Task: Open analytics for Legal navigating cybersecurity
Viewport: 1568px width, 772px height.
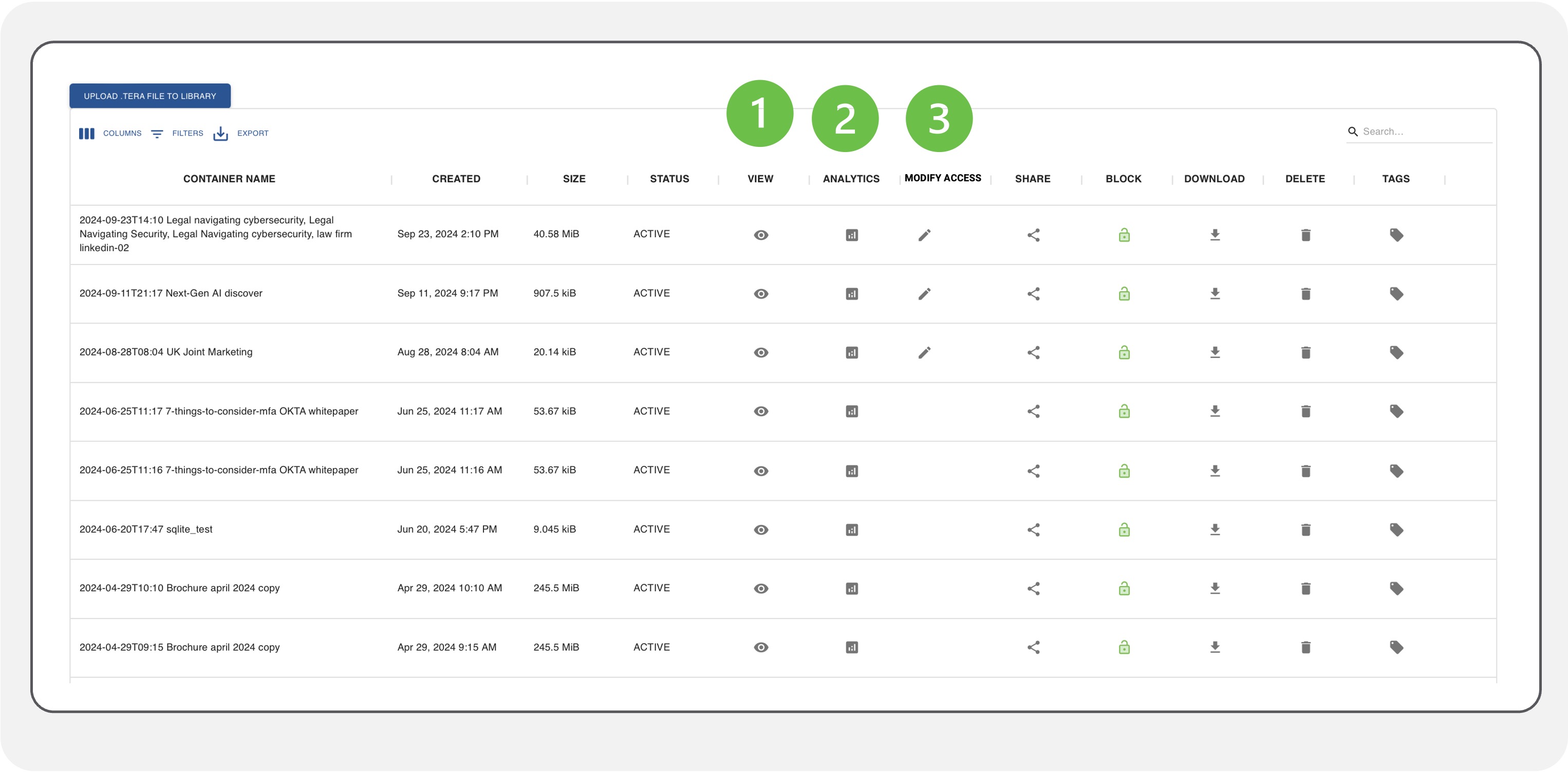Action: [x=852, y=235]
